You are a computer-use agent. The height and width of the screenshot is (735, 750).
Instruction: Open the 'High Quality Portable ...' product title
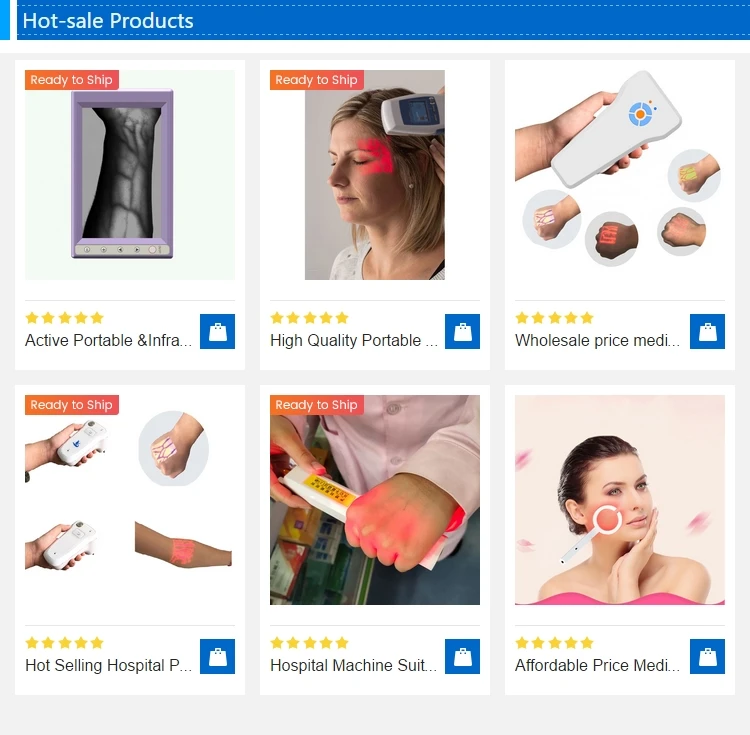point(354,340)
